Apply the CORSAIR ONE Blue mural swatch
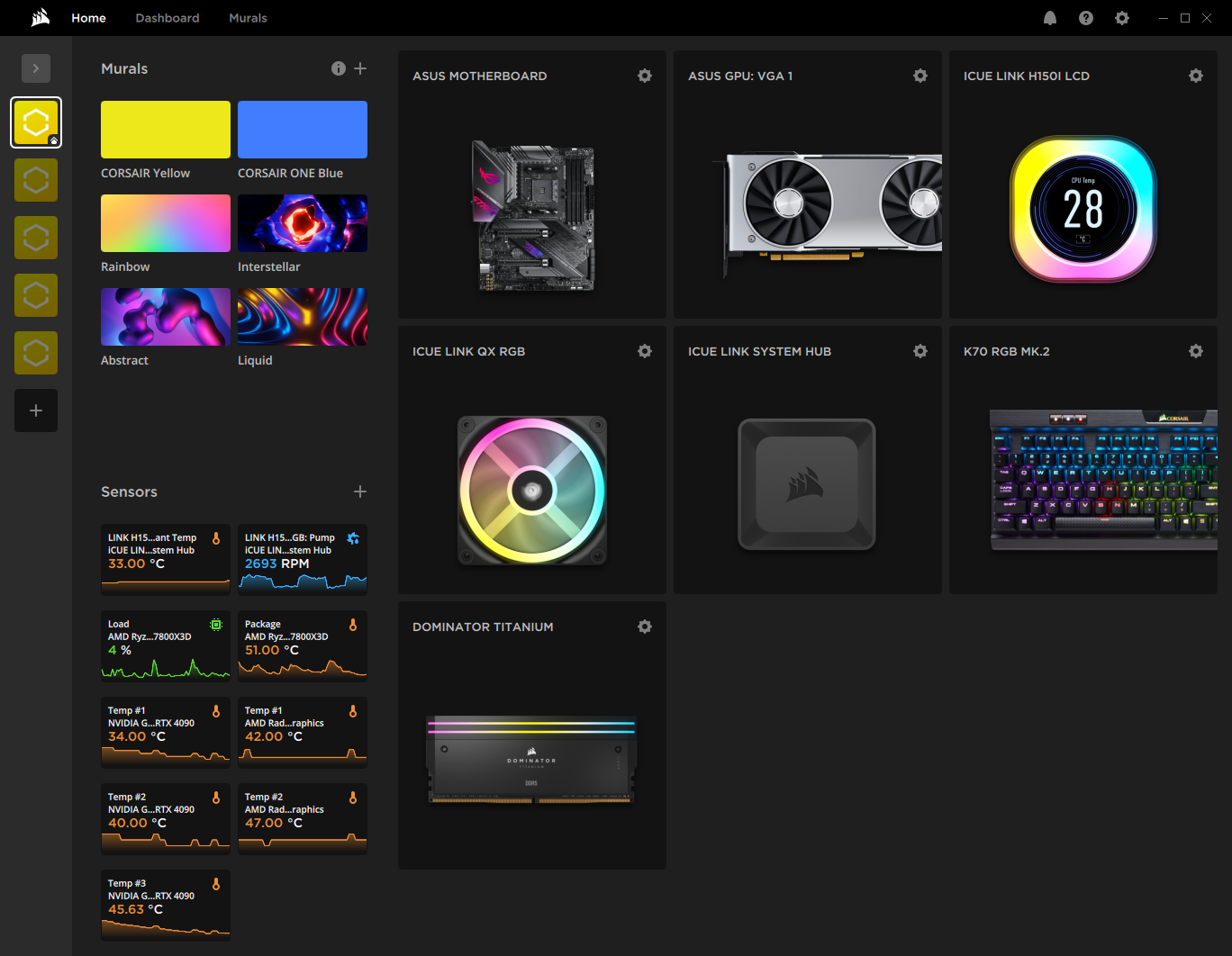 (x=303, y=130)
